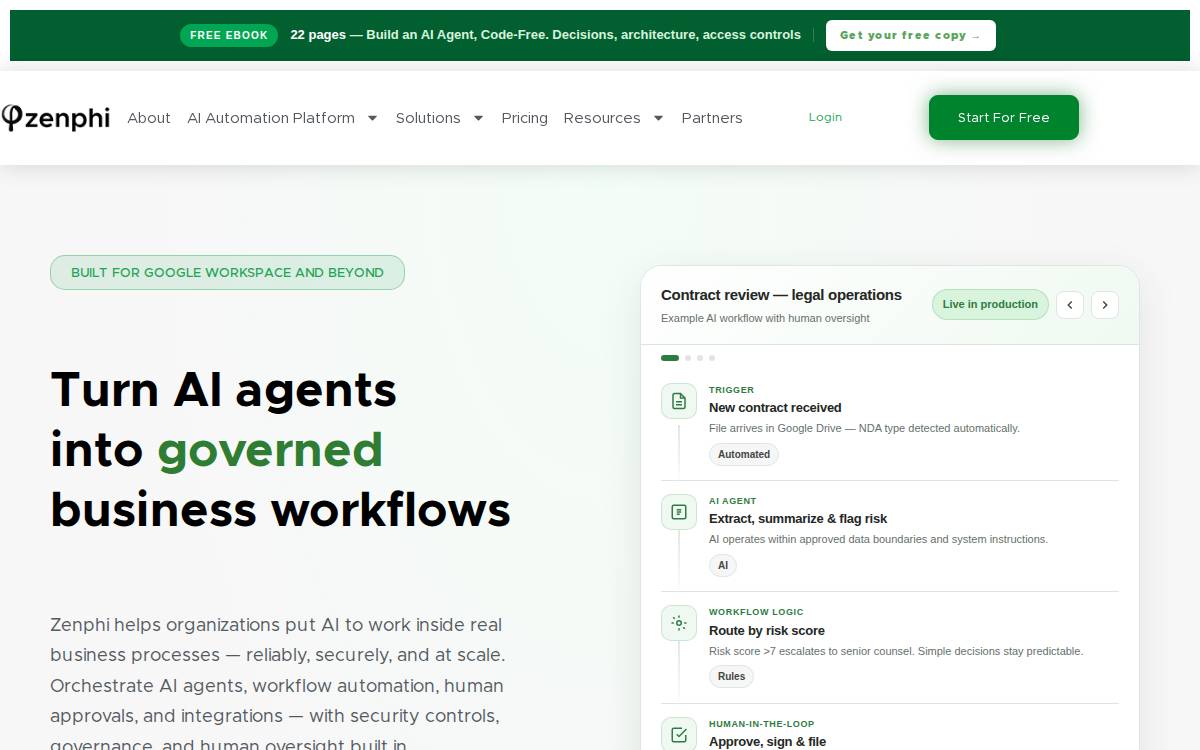Open the About page
This screenshot has height=750, width=1200.
click(x=149, y=118)
